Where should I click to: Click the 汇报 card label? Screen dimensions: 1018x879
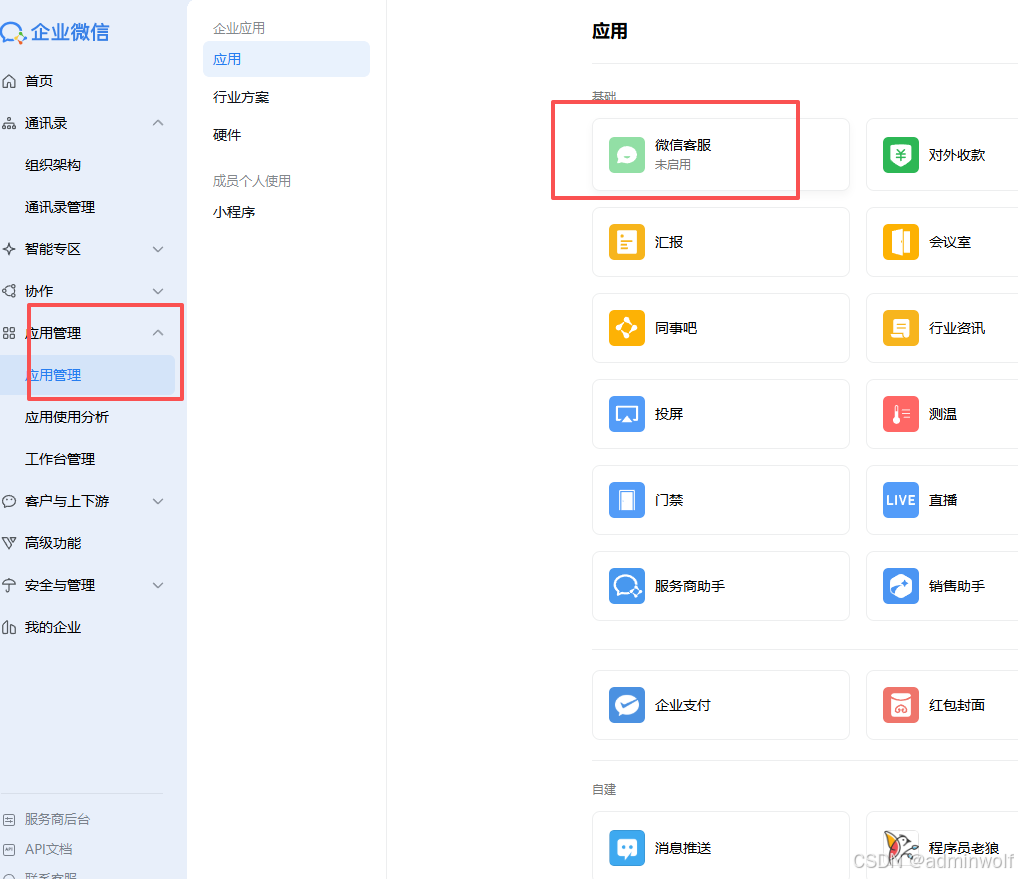point(669,242)
